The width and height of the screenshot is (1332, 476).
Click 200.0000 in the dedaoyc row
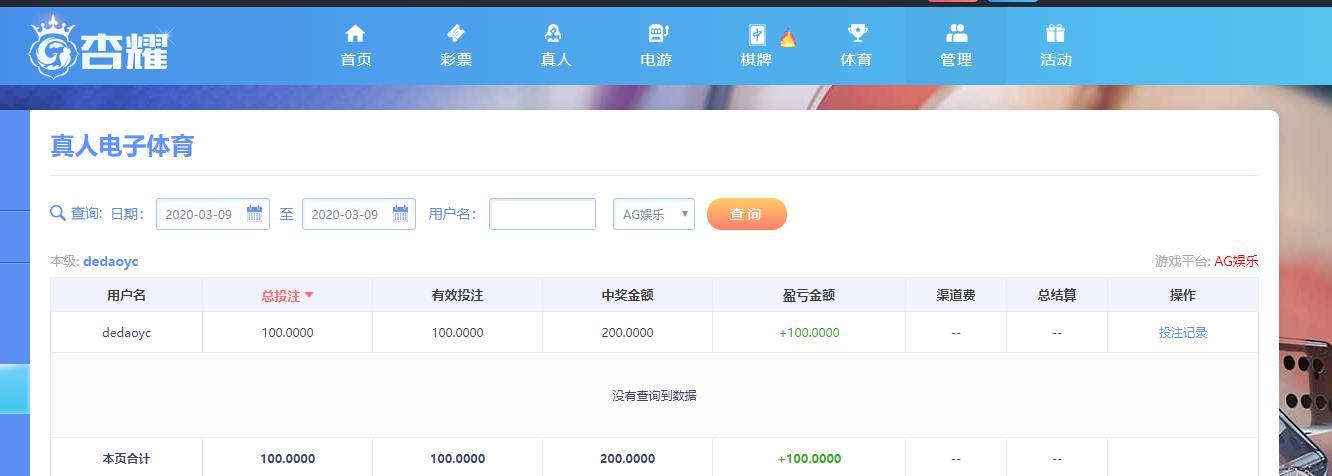tap(627, 332)
